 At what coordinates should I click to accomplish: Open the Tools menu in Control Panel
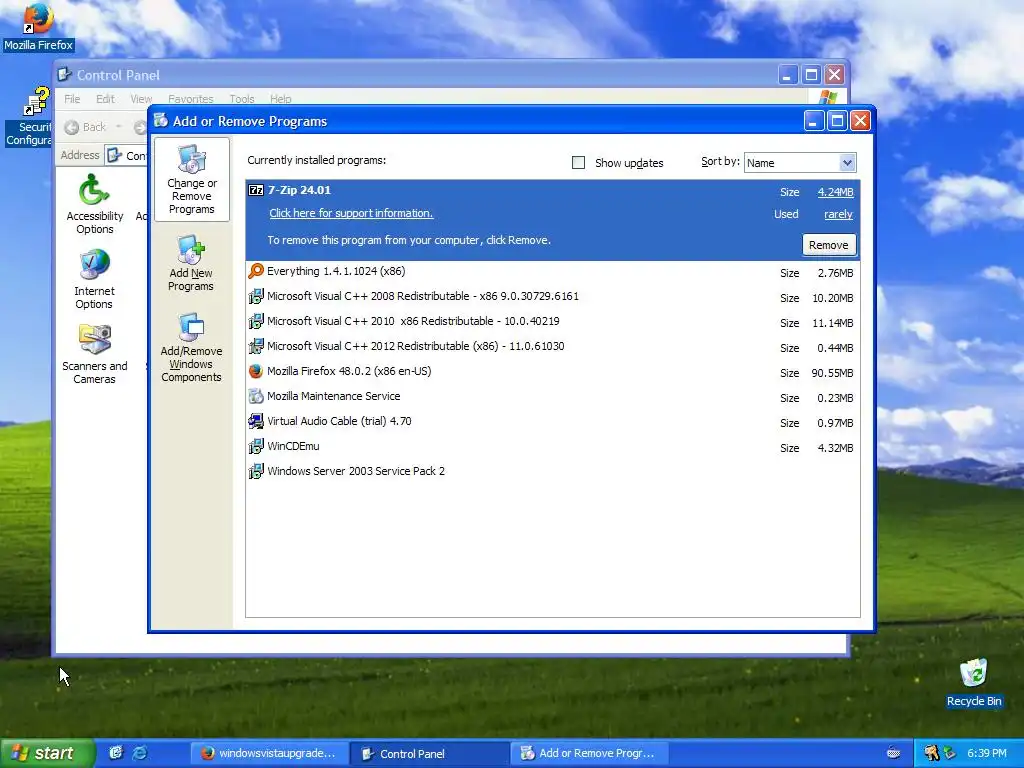242,99
